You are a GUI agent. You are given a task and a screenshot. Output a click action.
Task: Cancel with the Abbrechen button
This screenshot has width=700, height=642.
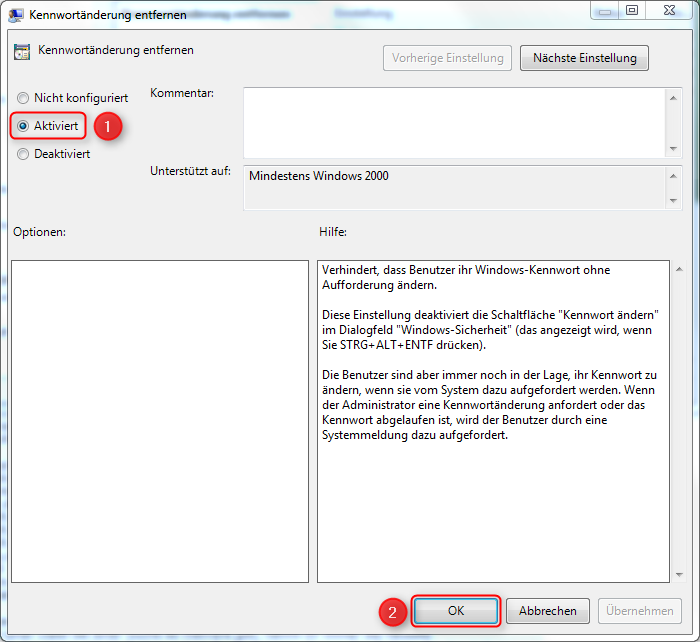click(548, 611)
